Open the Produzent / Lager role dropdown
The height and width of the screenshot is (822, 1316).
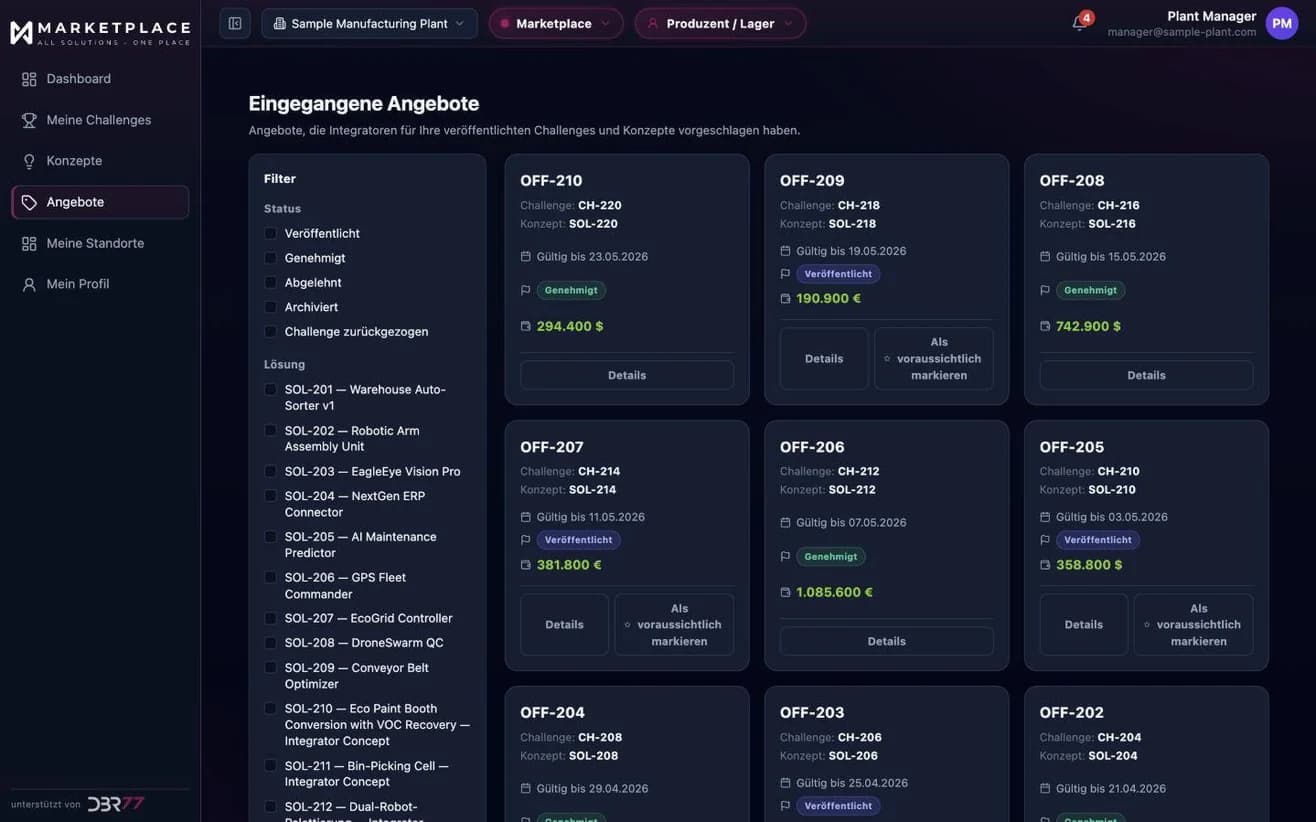click(720, 23)
